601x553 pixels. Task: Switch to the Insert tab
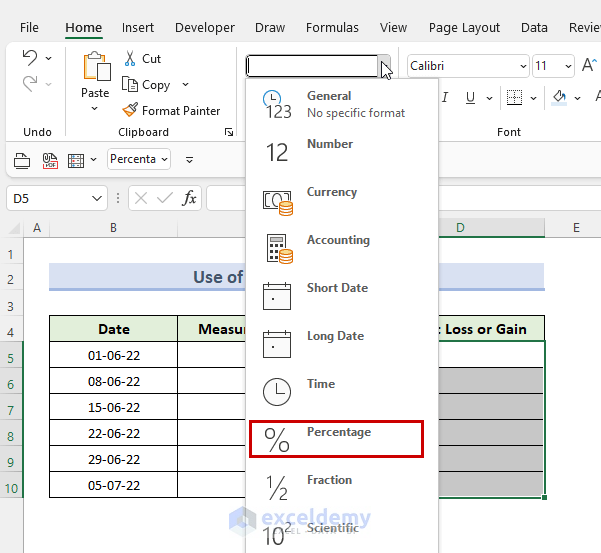click(x=138, y=28)
